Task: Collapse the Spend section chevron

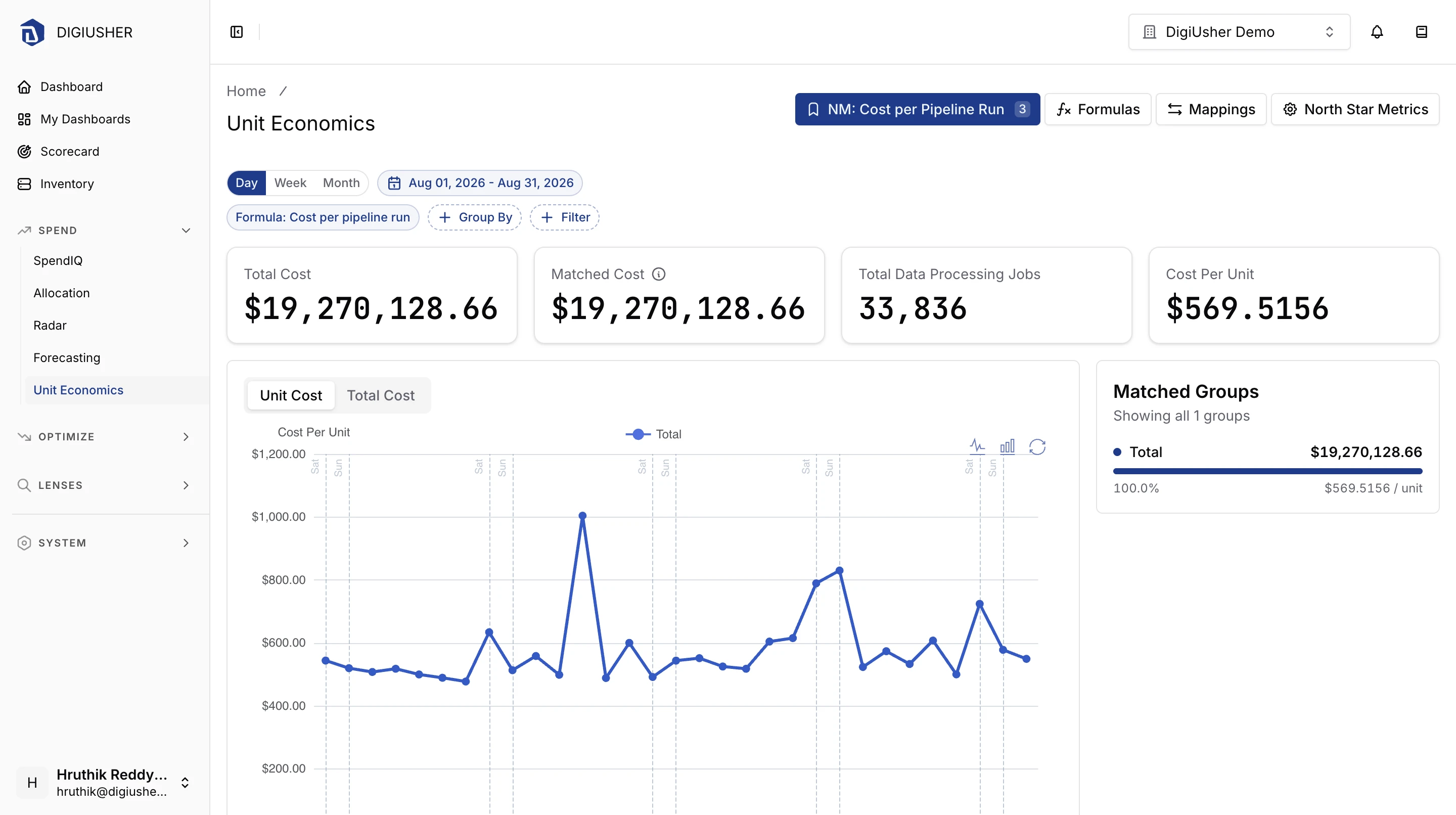Action: tap(186, 230)
